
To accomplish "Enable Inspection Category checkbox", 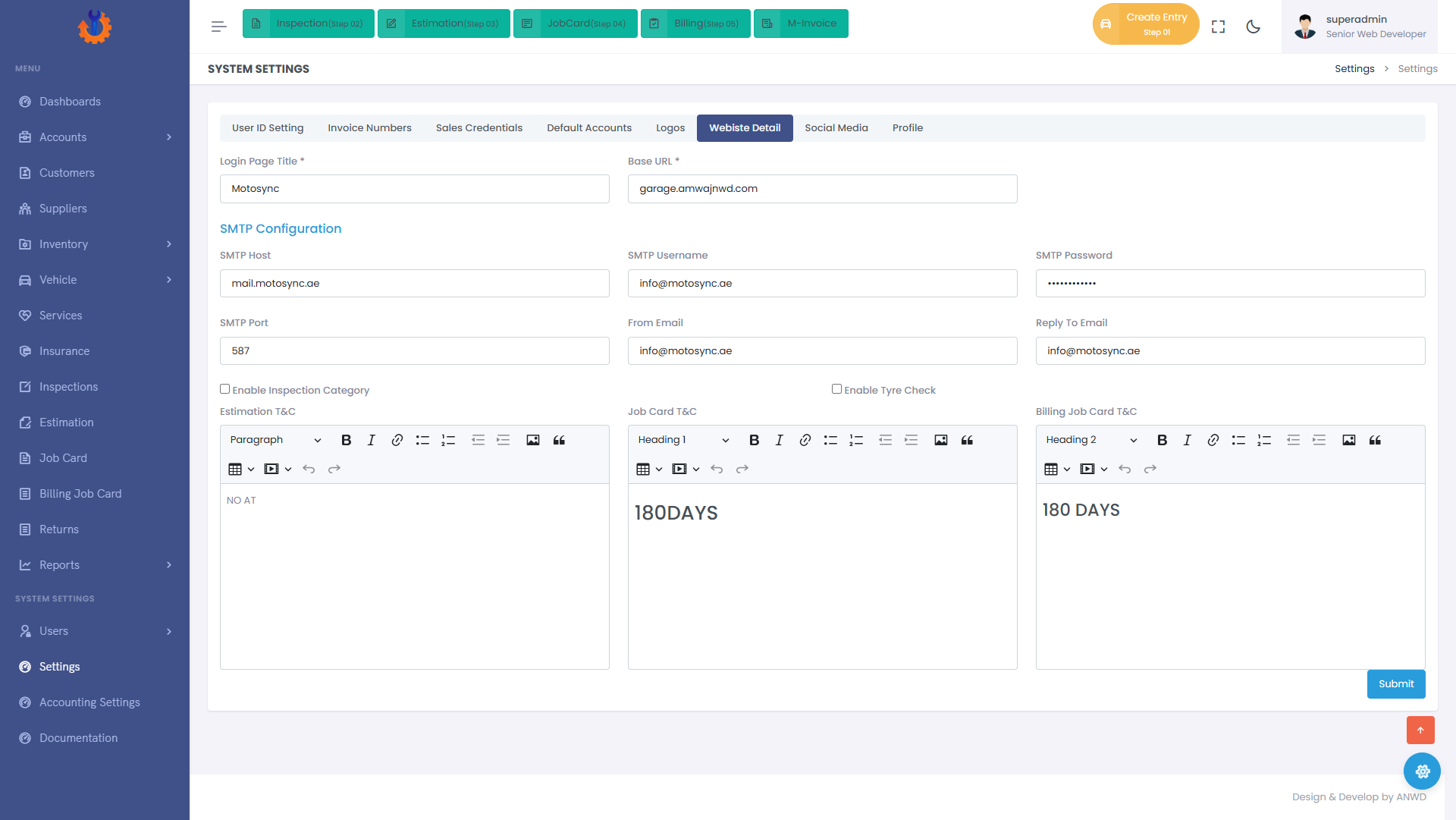I will pyautogui.click(x=224, y=389).
